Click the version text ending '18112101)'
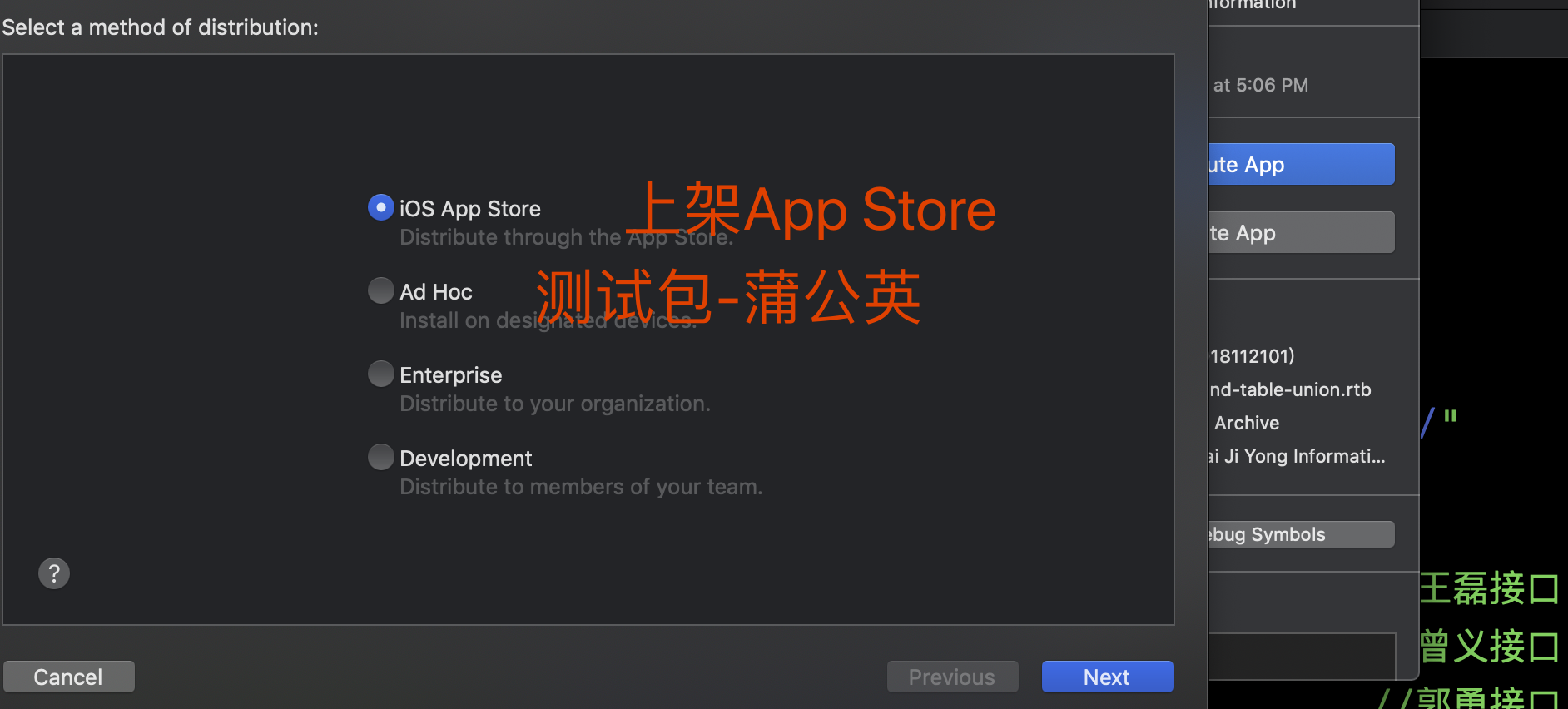The height and width of the screenshot is (709, 1568). [x=1253, y=356]
